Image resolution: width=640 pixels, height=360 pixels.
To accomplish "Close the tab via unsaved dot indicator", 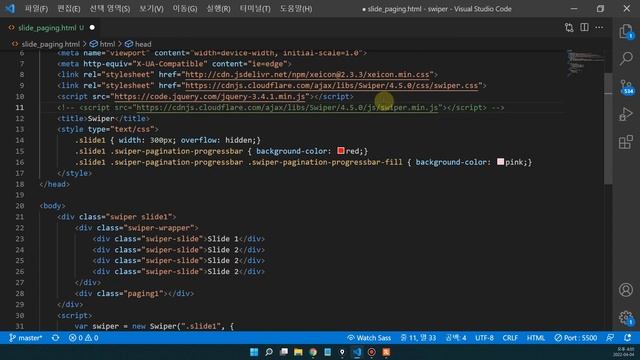I will [92, 27].
